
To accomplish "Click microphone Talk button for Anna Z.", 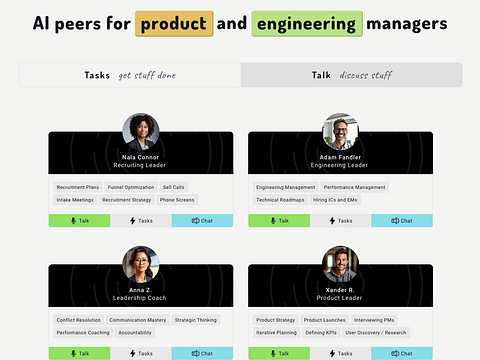I will (80, 353).
